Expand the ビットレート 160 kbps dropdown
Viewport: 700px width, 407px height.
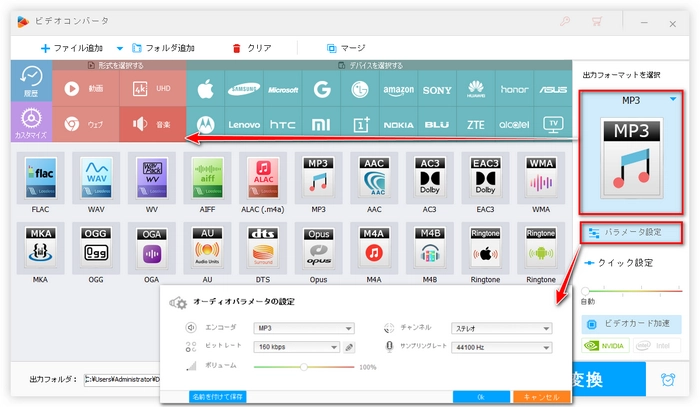click(296, 347)
